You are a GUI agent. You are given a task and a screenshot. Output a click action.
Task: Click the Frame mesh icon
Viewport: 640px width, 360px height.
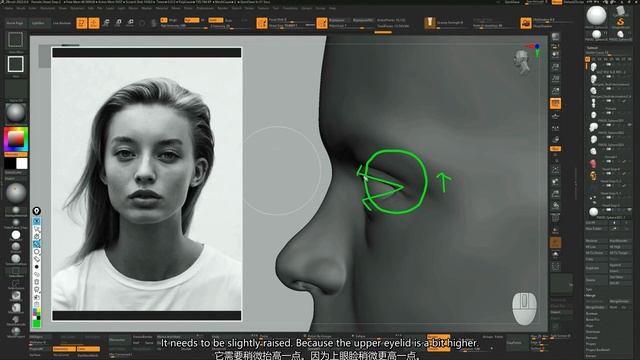point(556,169)
